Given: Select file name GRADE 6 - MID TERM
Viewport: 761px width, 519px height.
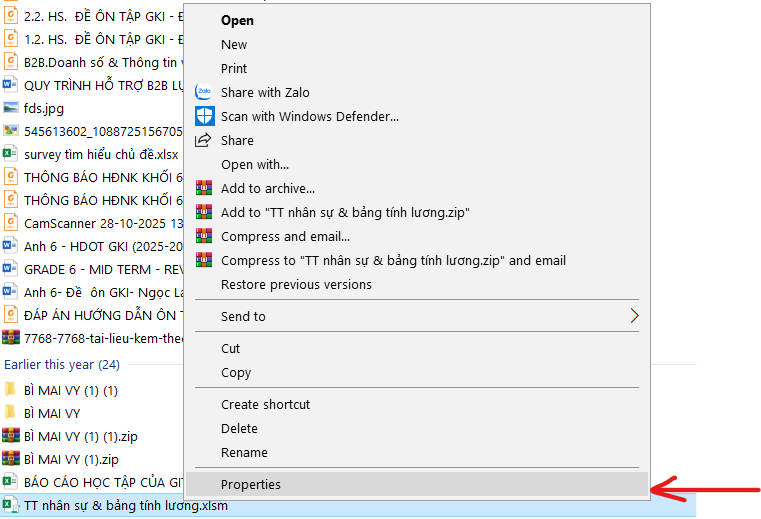Looking at the screenshot, I should [103, 269].
